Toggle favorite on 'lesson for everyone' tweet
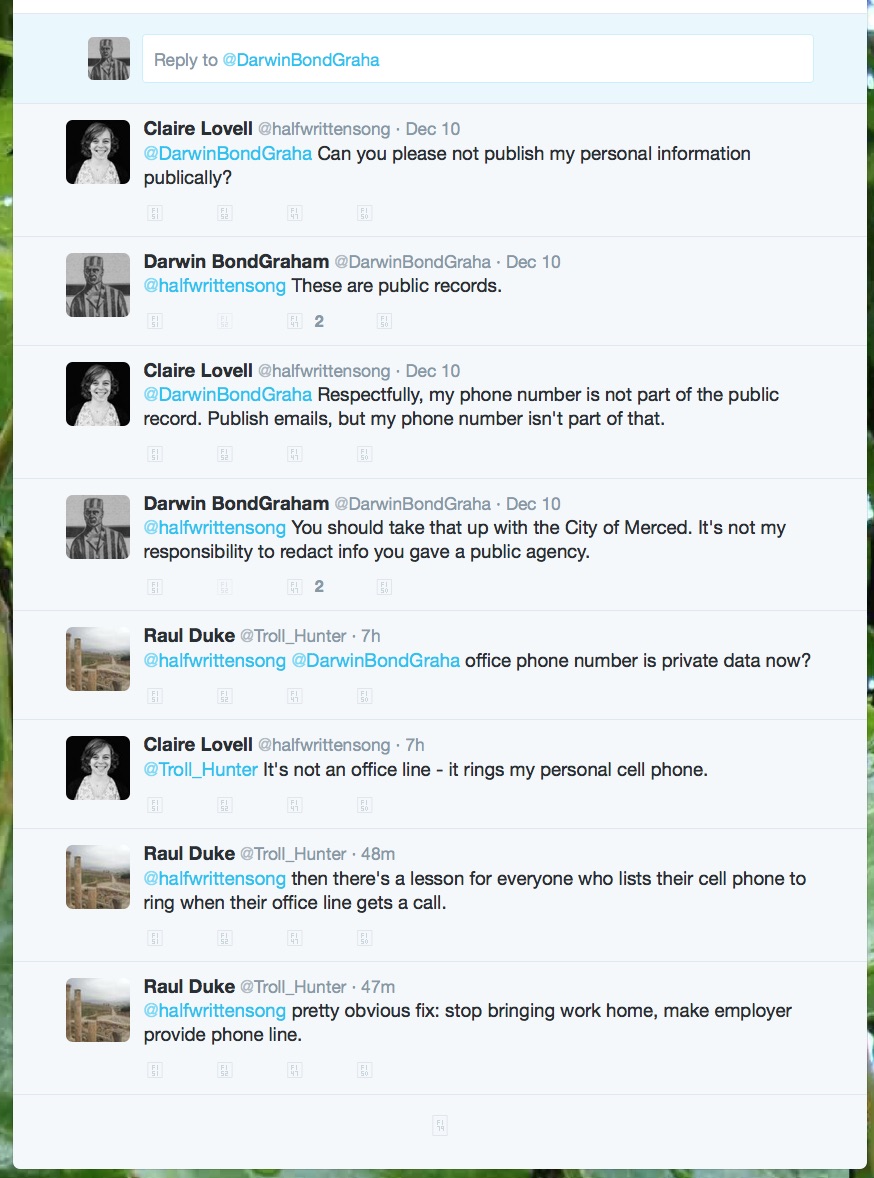Screen dimensions: 874x1178 coord(295,938)
